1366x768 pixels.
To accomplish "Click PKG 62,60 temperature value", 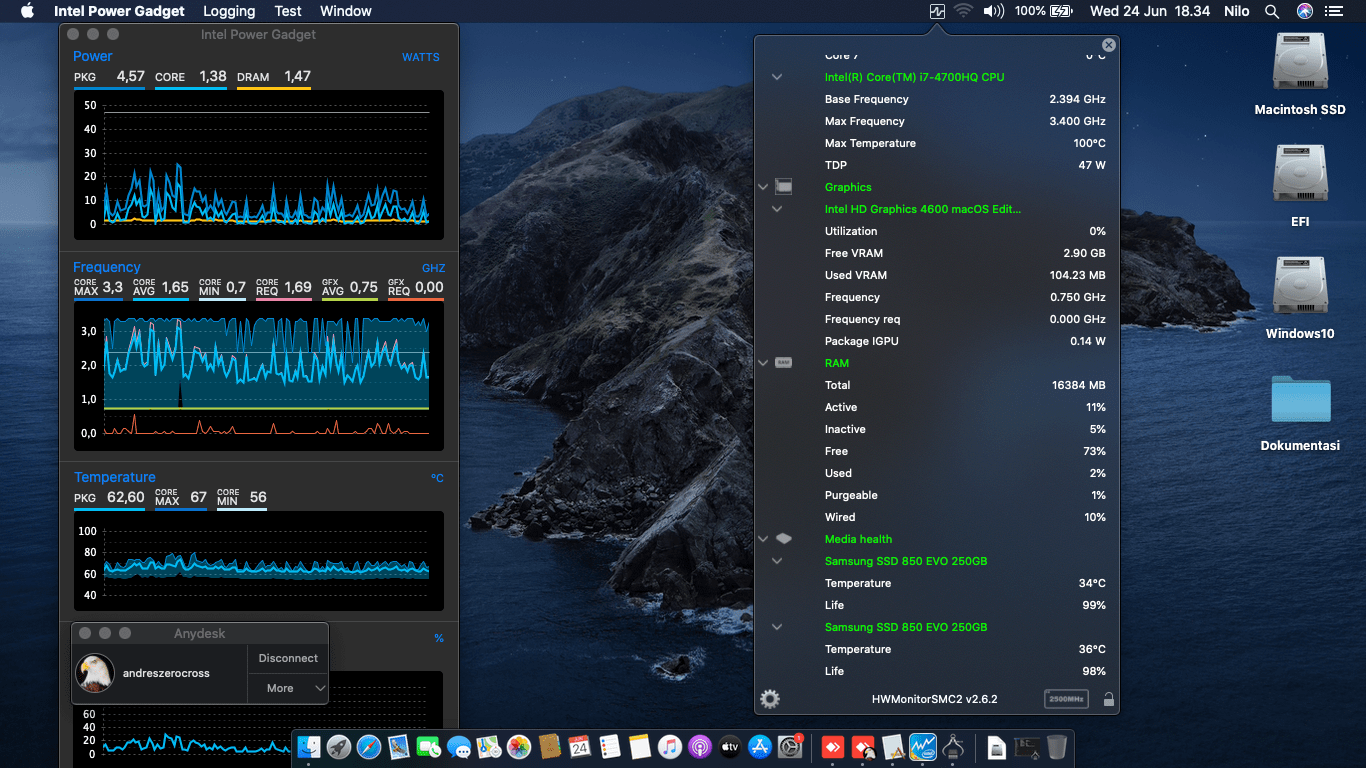I will click(x=109, y=497).
